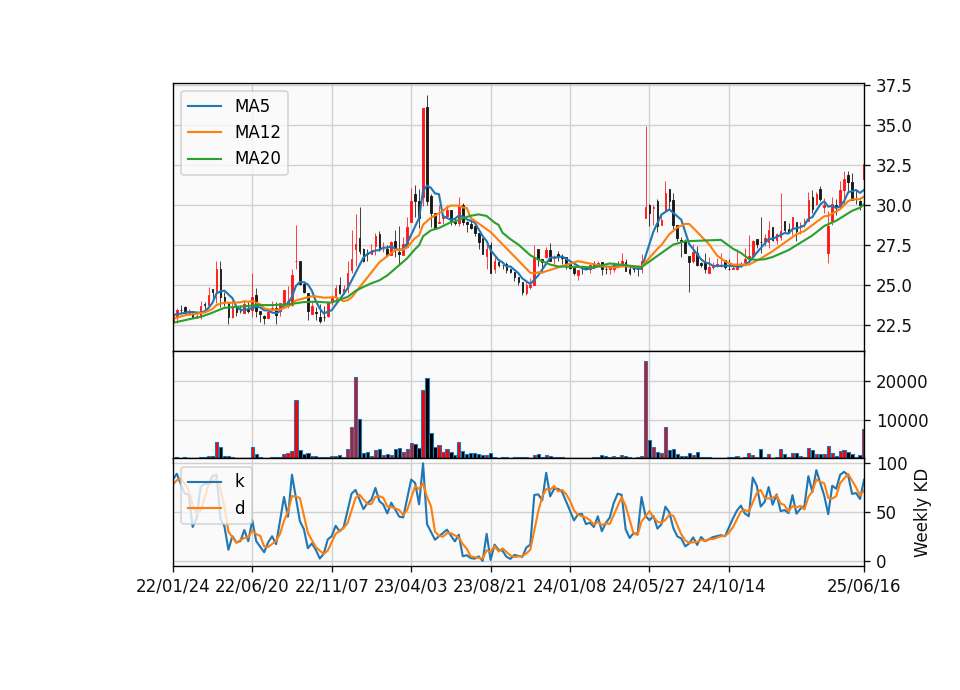
Task: Click the 24/10/14 date label
Action: pyautogui.click(x=729, y=587)
